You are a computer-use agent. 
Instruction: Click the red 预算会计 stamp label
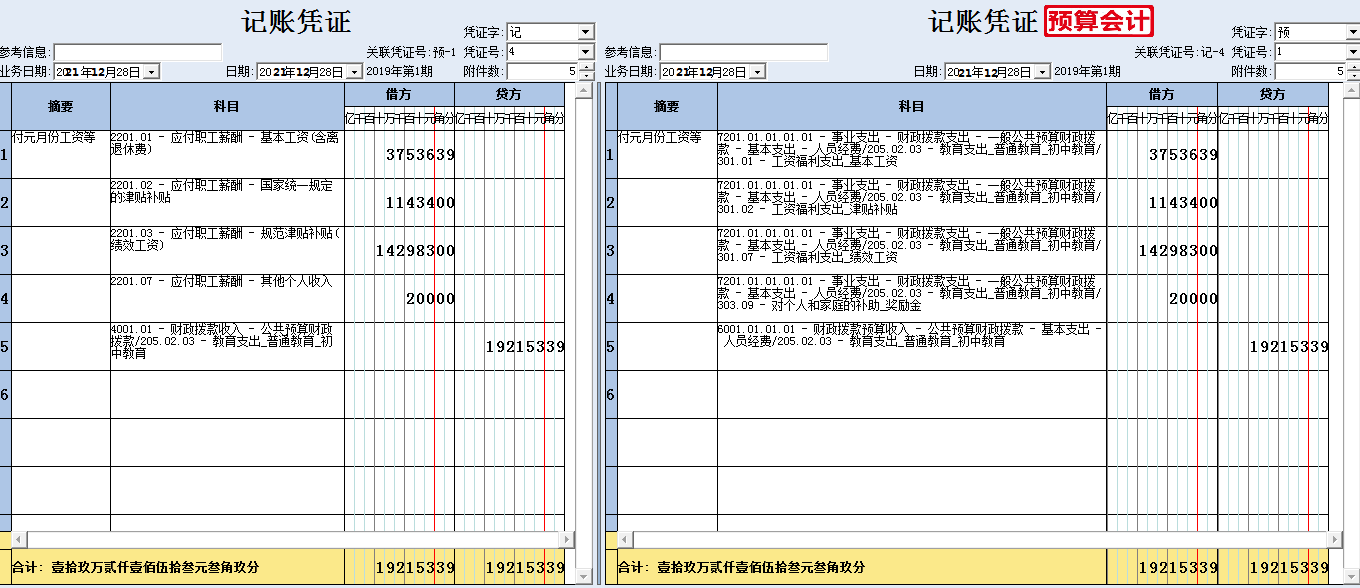(1098, 21)
